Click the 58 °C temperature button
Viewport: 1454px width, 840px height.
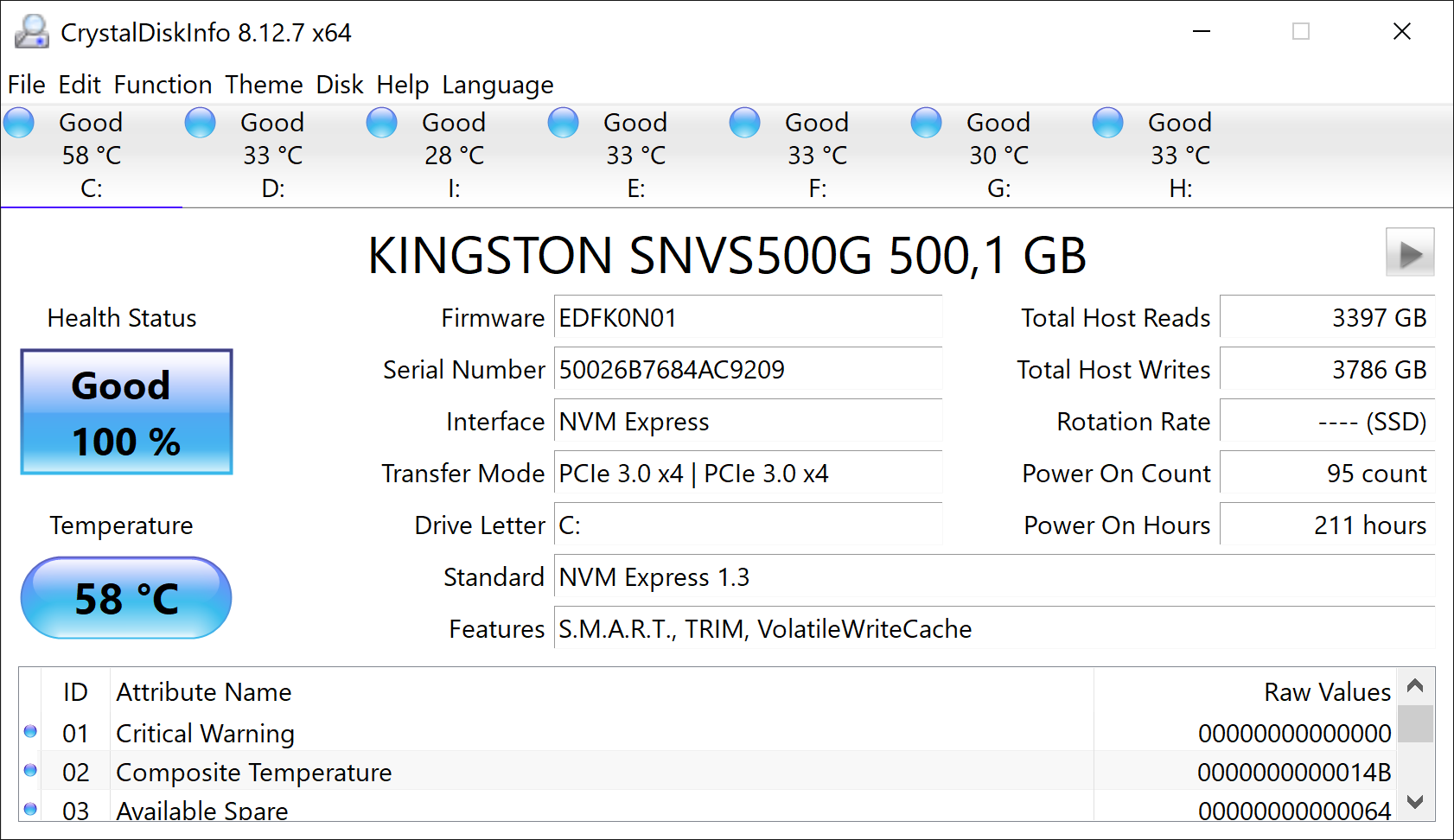(126, 598)
